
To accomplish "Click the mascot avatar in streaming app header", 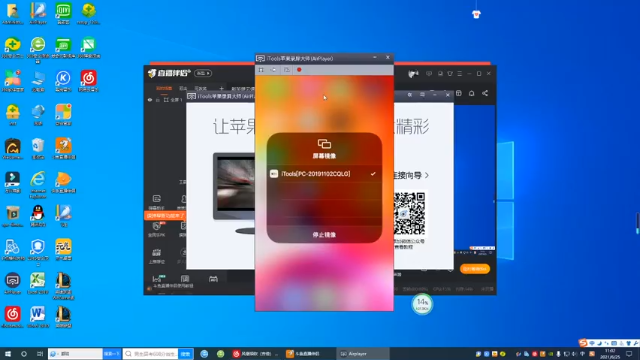I will pyautogui.click(x=413, y=73).
